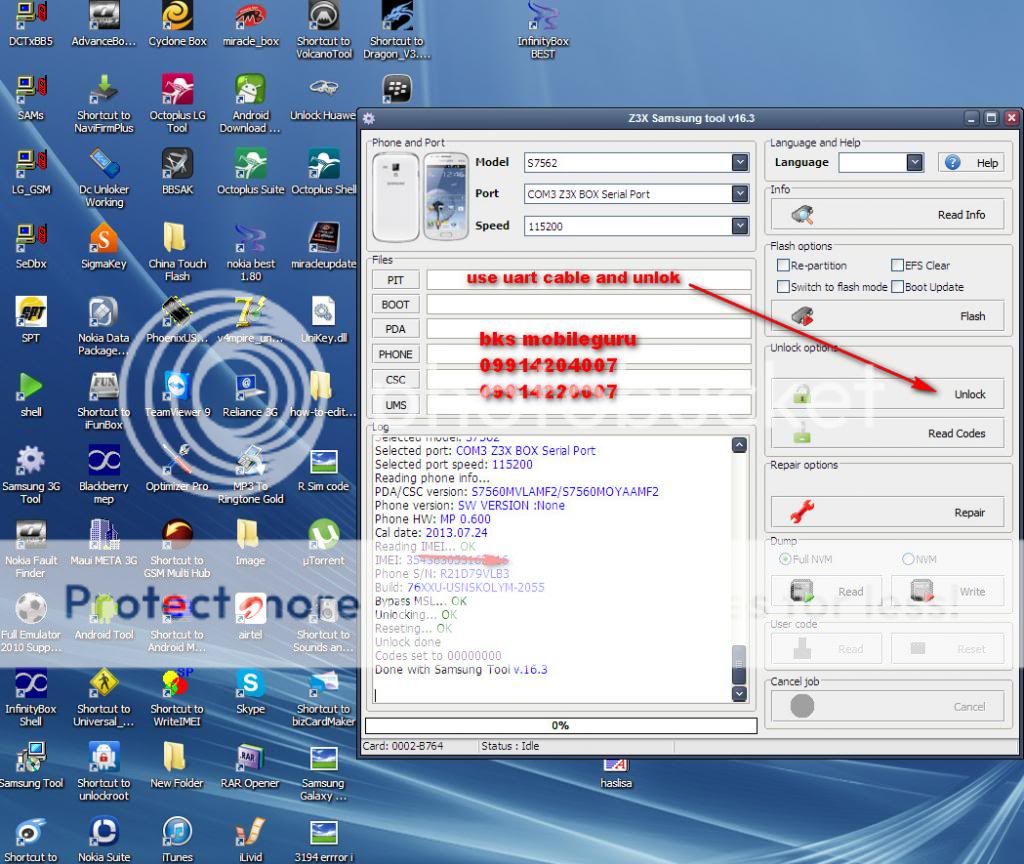Click the PDA file path field
Screen dimensions: 1024x864
tap(588, 329)
